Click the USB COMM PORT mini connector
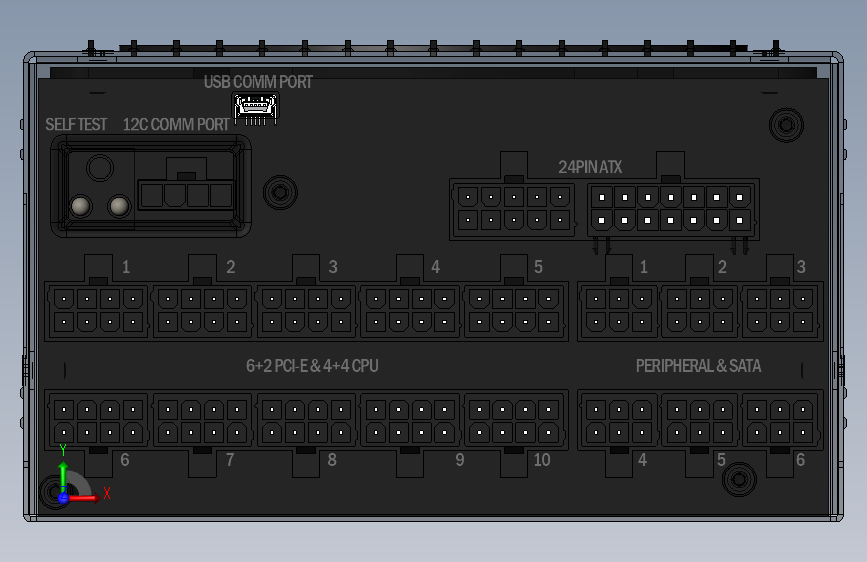 [x=255, y=108]
